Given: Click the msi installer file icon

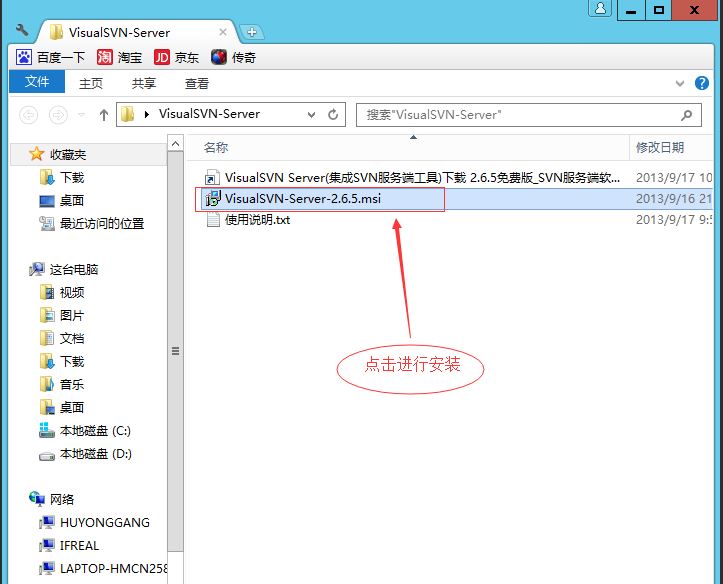Looking at the screenshot, I should [213, 199].
